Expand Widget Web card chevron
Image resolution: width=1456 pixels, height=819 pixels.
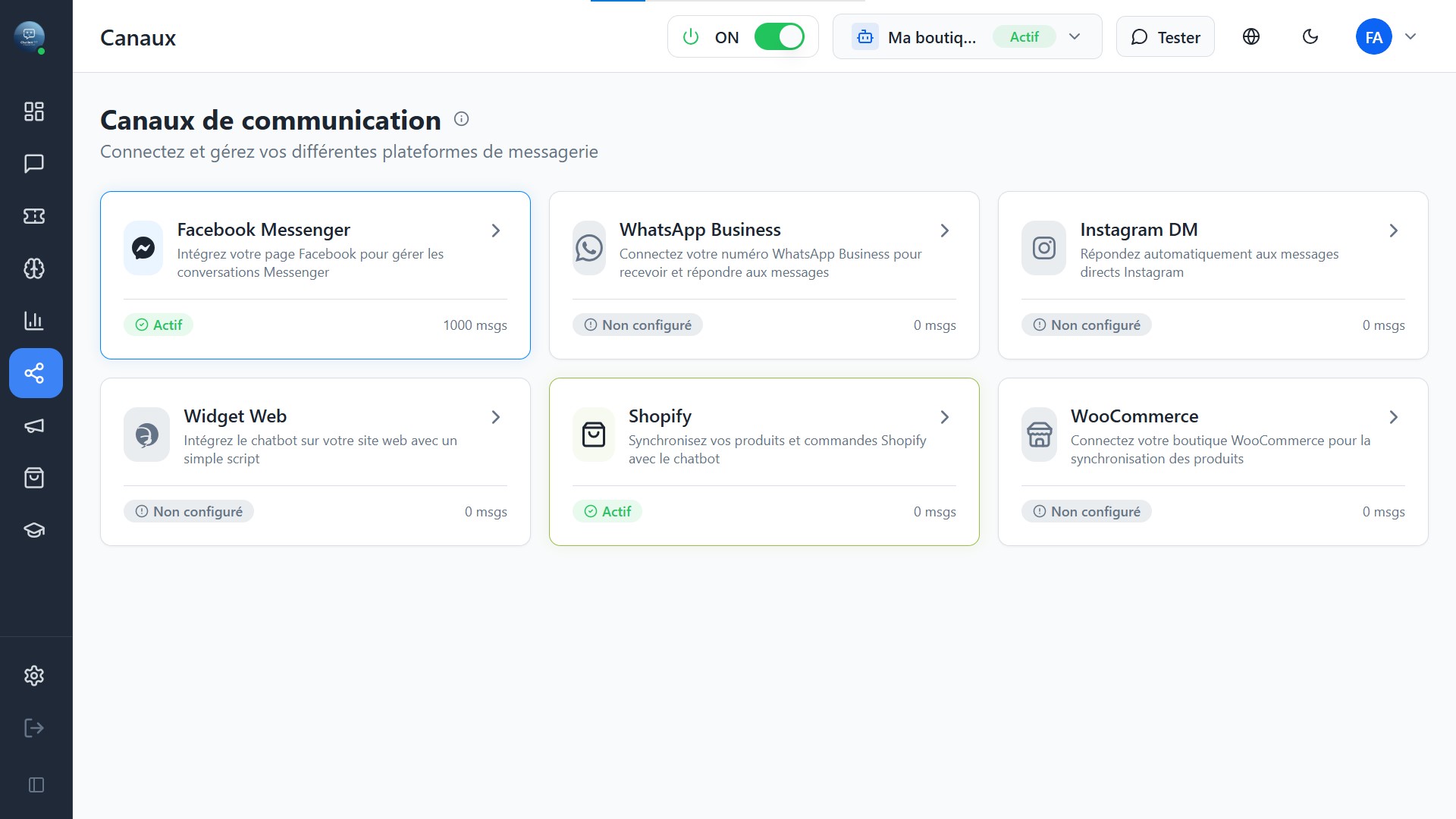496,417
